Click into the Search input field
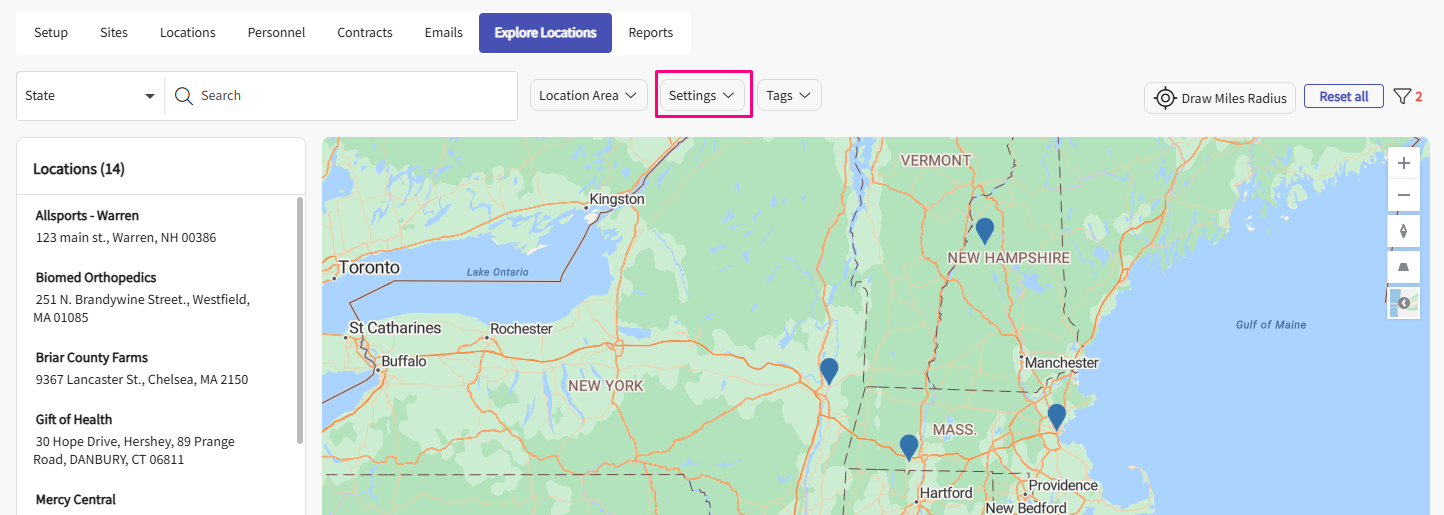 pyautogui.click(x=350, y=96)
